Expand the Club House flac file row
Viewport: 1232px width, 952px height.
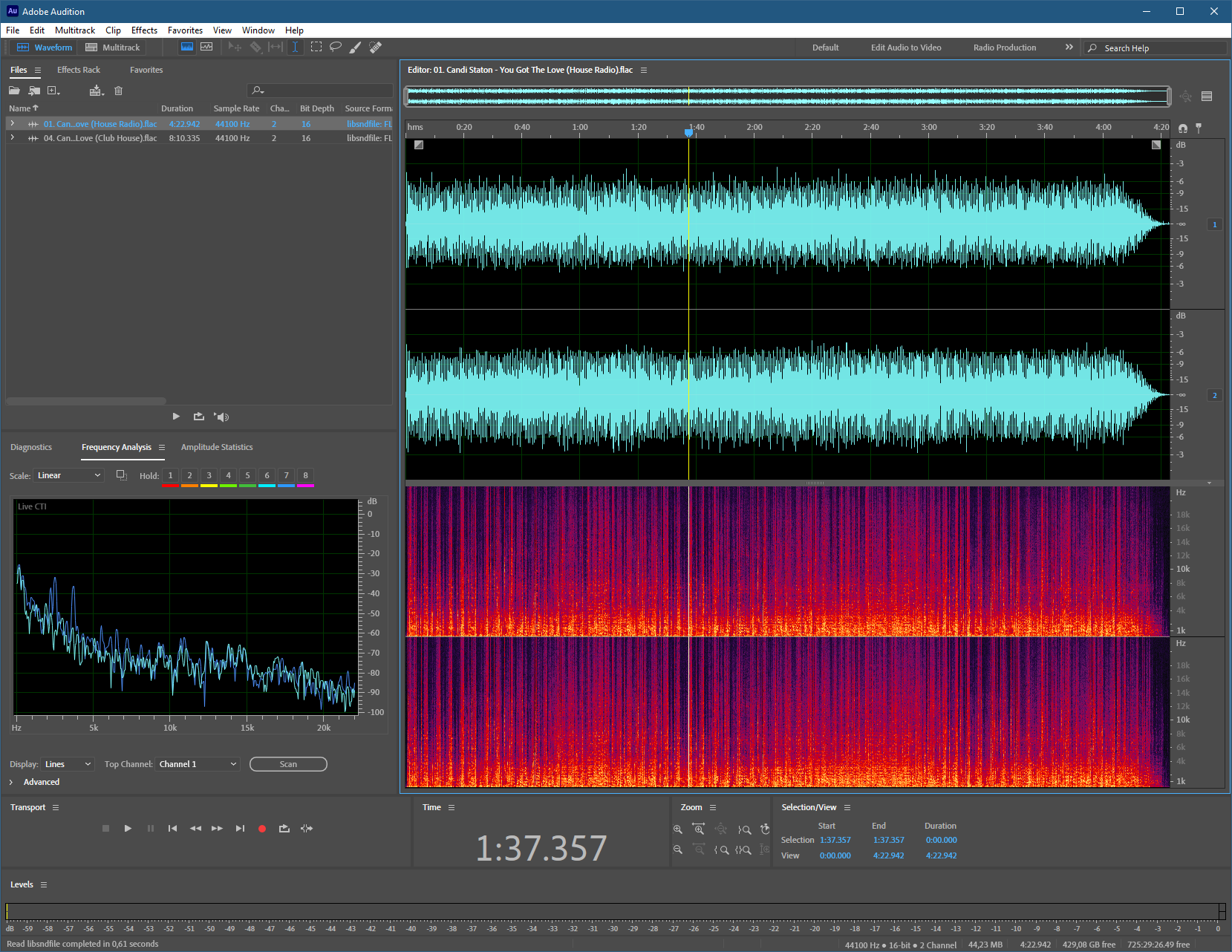(x=12, y=137)
